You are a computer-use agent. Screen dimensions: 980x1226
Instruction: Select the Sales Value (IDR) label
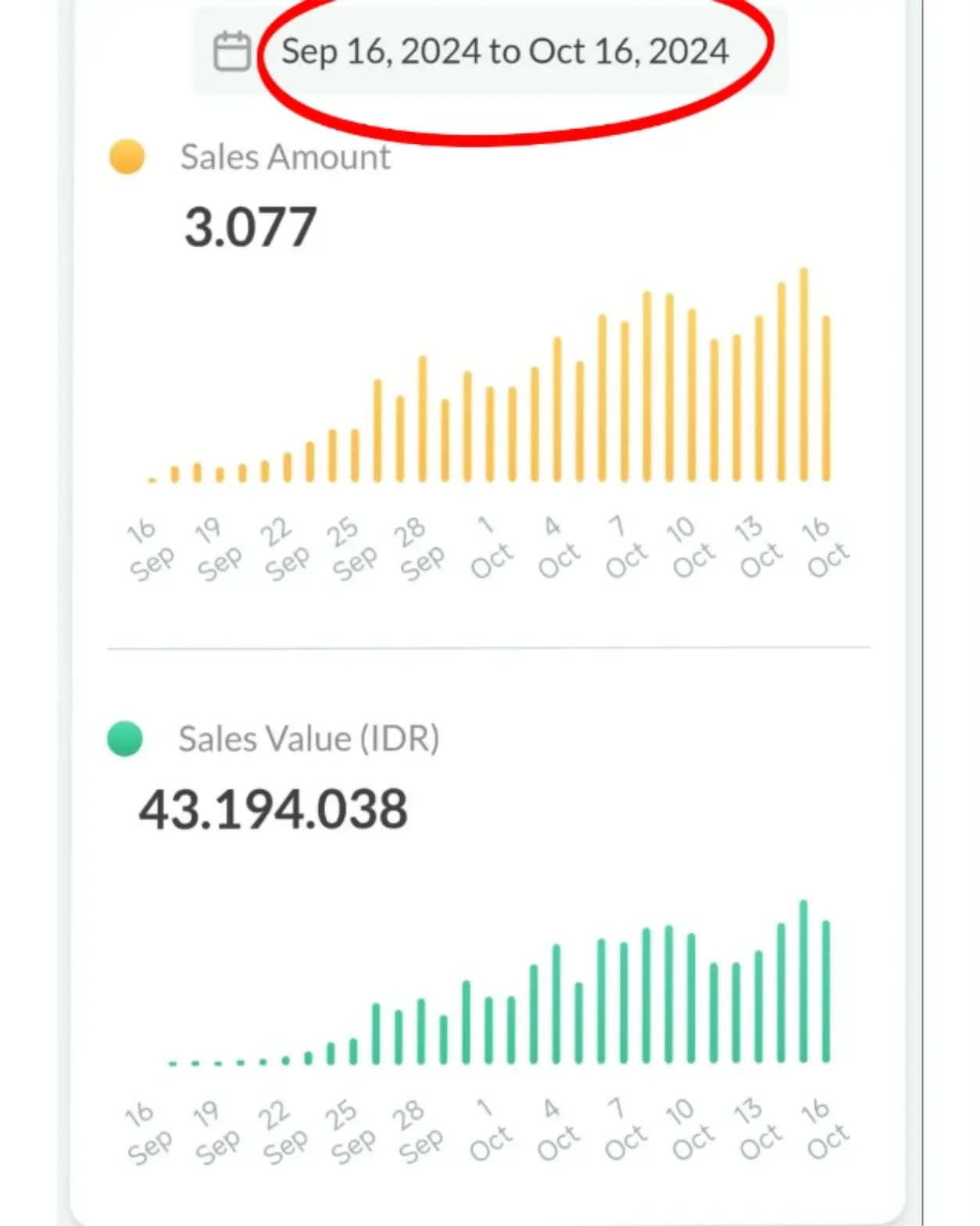(309, 739)
